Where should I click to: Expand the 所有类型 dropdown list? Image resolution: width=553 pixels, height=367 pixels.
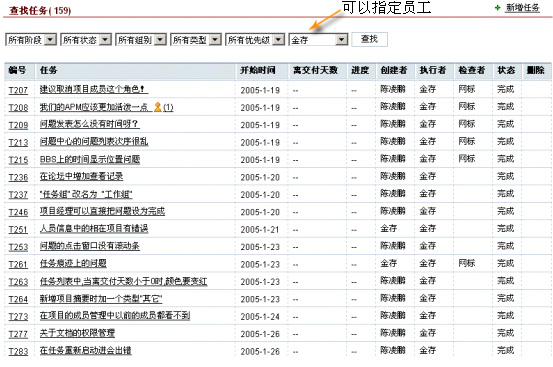196,40
